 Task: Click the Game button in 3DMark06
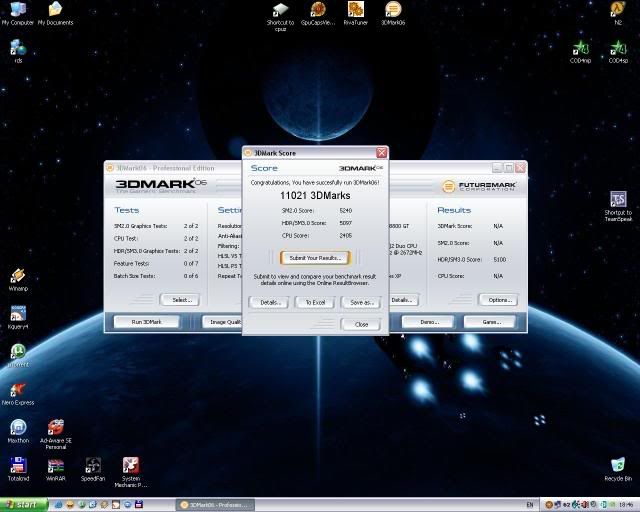click(x=491, y=322)
